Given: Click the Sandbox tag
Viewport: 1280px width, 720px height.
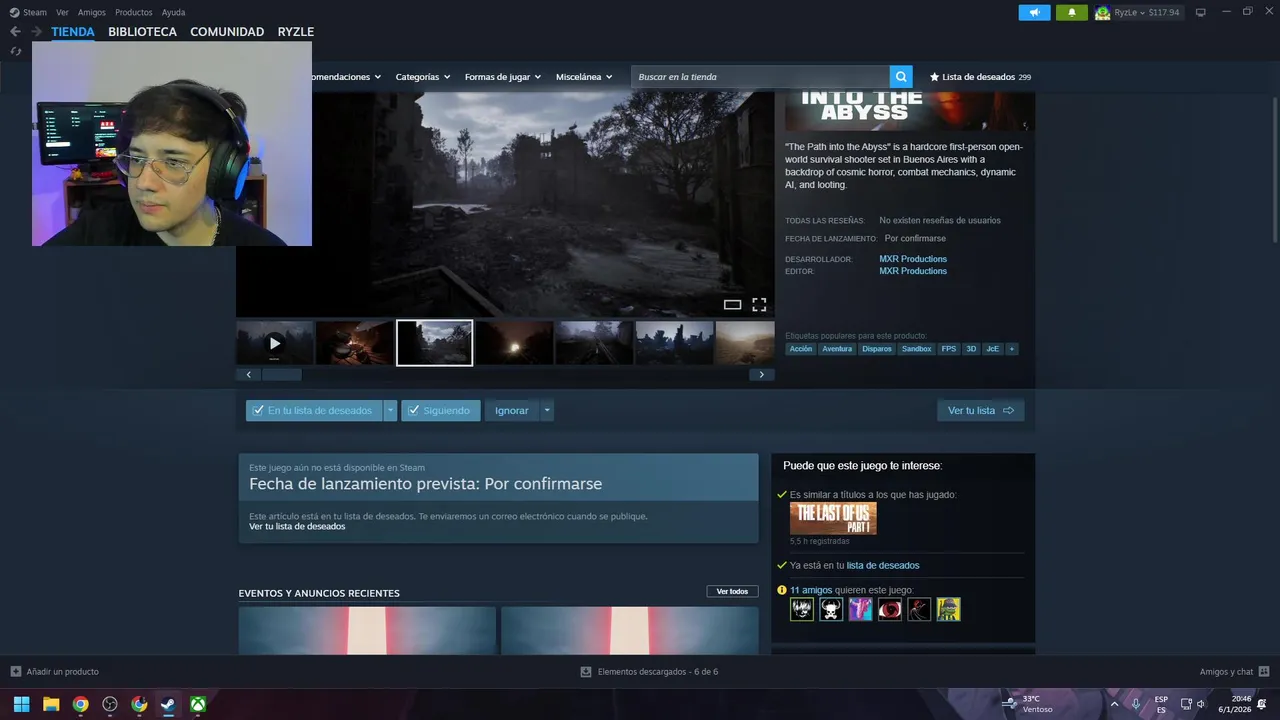Looking at the screenshot, I should pyautogui.click(x=916, y=349).
